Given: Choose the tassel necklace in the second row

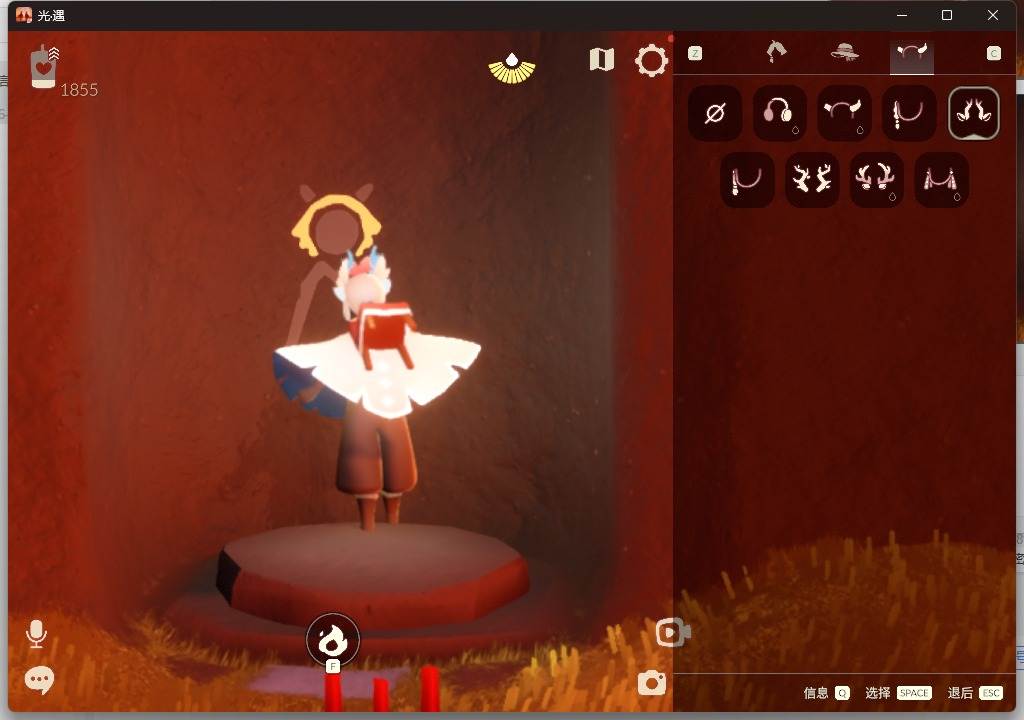Looking at the screenshot, I should click(747, 180).
